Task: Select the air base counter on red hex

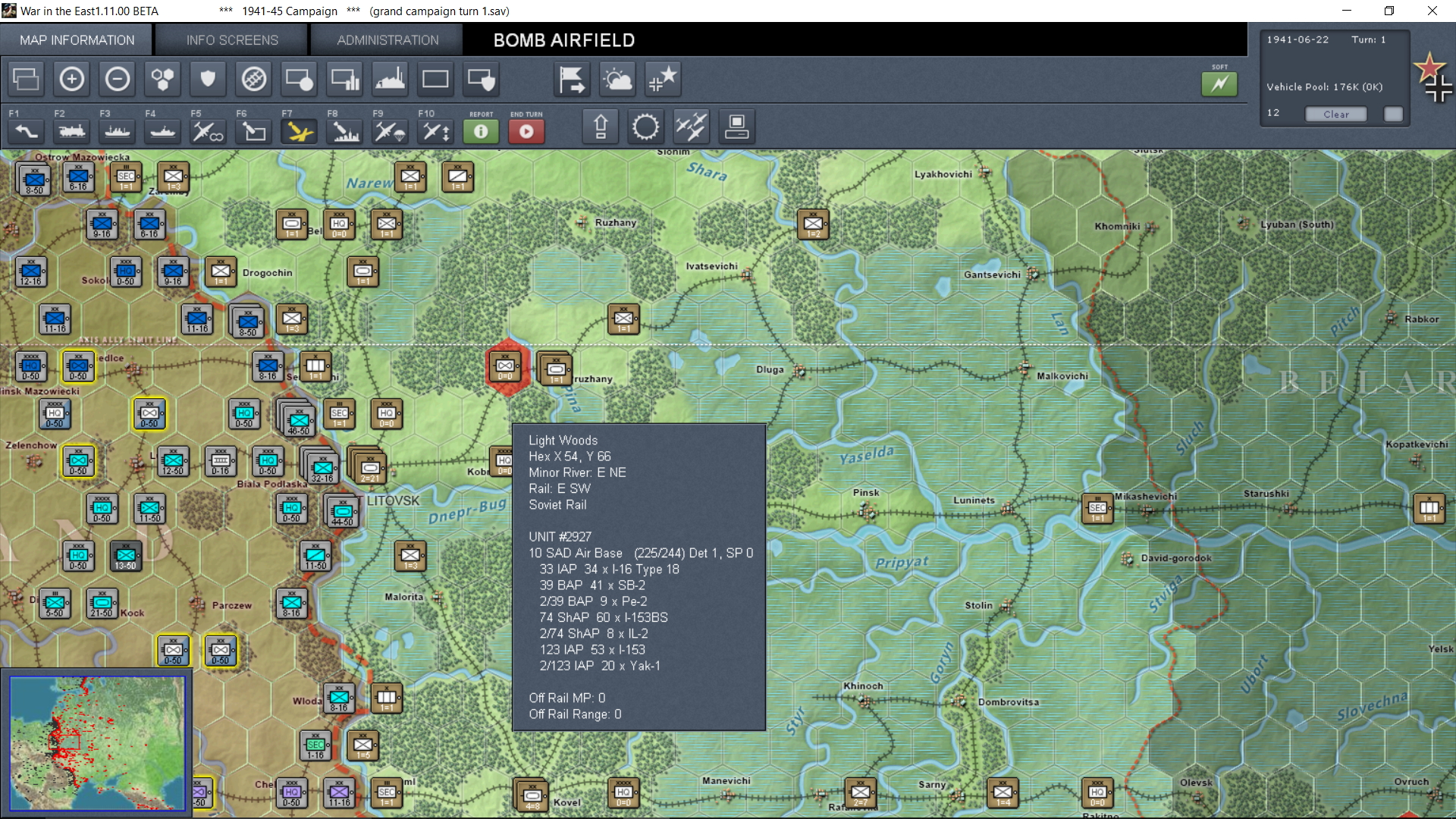Action: [505, 367]
